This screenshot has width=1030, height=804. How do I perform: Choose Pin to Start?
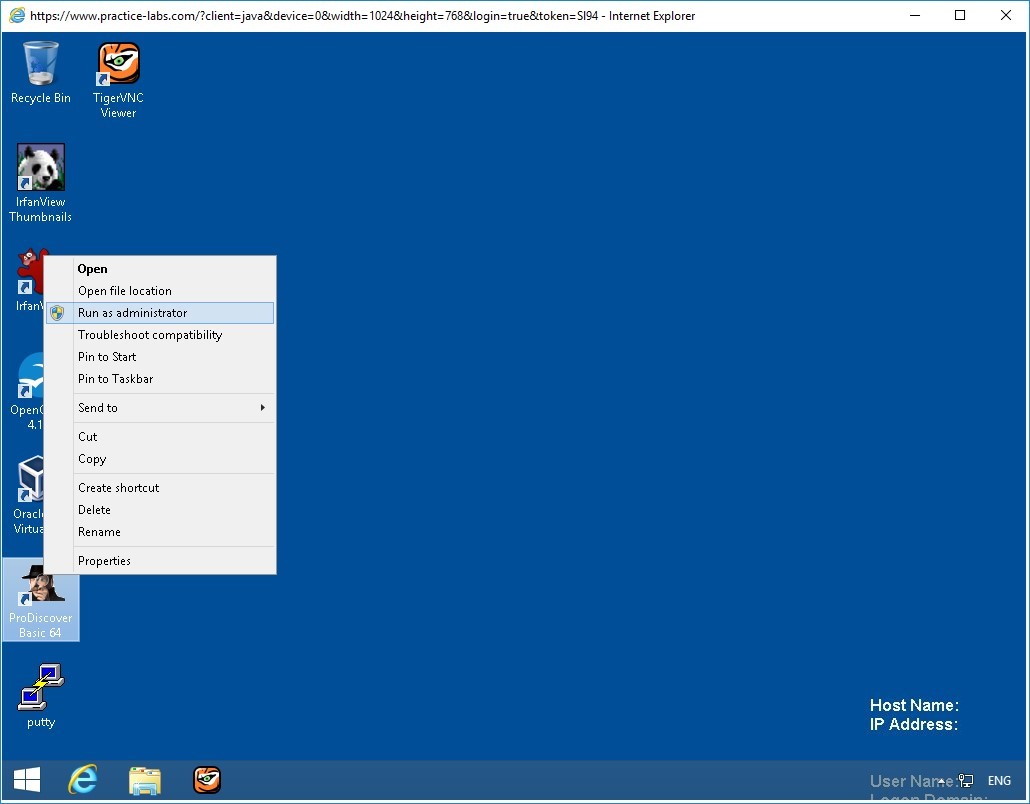point(160,357)
